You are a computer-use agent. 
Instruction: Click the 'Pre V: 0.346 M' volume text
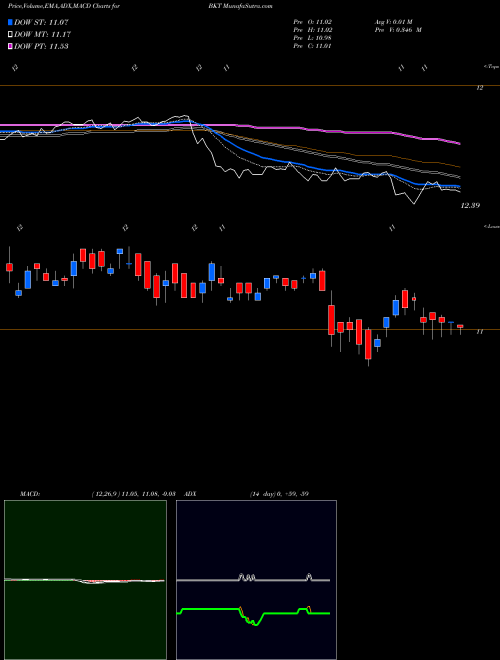click(x=397, y=30)
